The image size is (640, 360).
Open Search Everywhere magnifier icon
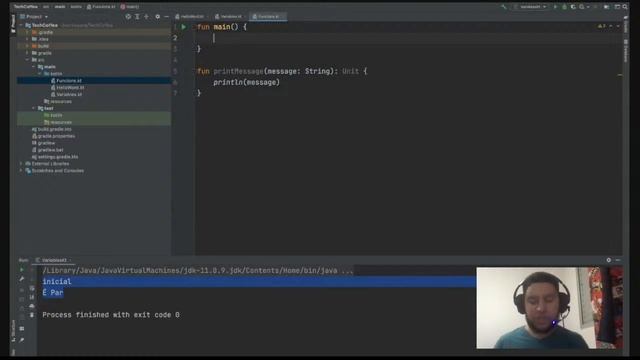[625, 7]
